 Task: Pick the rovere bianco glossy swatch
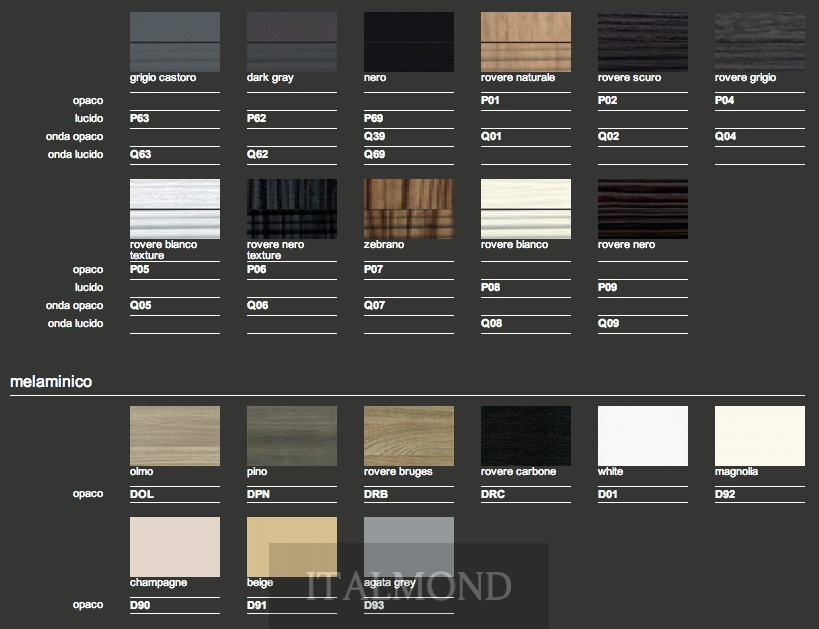pyautogui.click(x=525, y=209)
